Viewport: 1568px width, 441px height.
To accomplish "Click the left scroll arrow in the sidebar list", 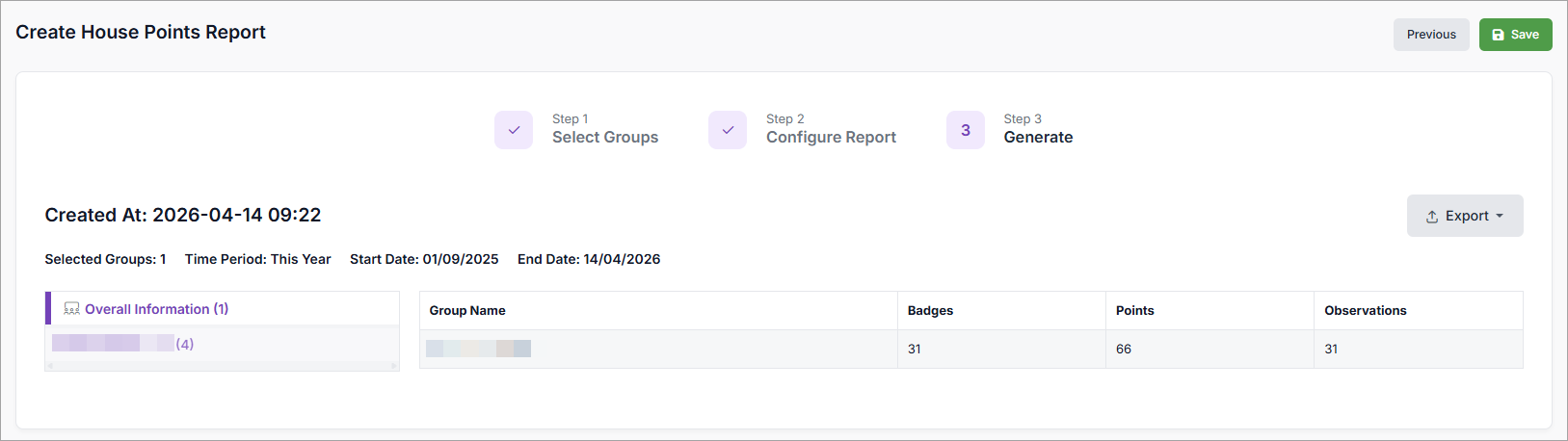I will coord(50,366).
